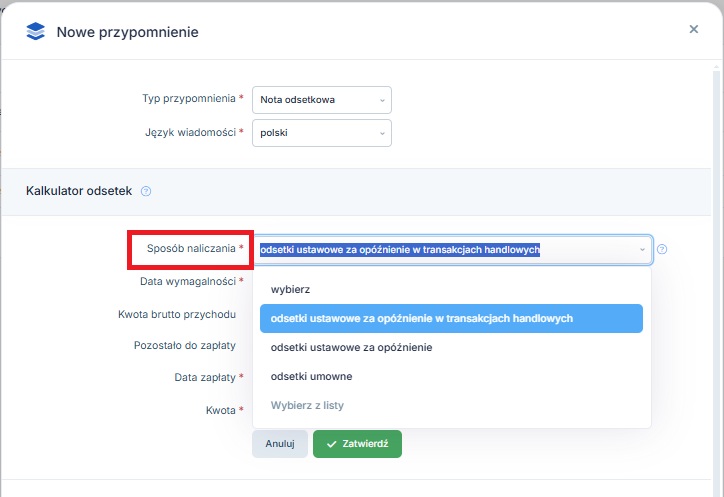Click the Anuluj button

[280, 444]
